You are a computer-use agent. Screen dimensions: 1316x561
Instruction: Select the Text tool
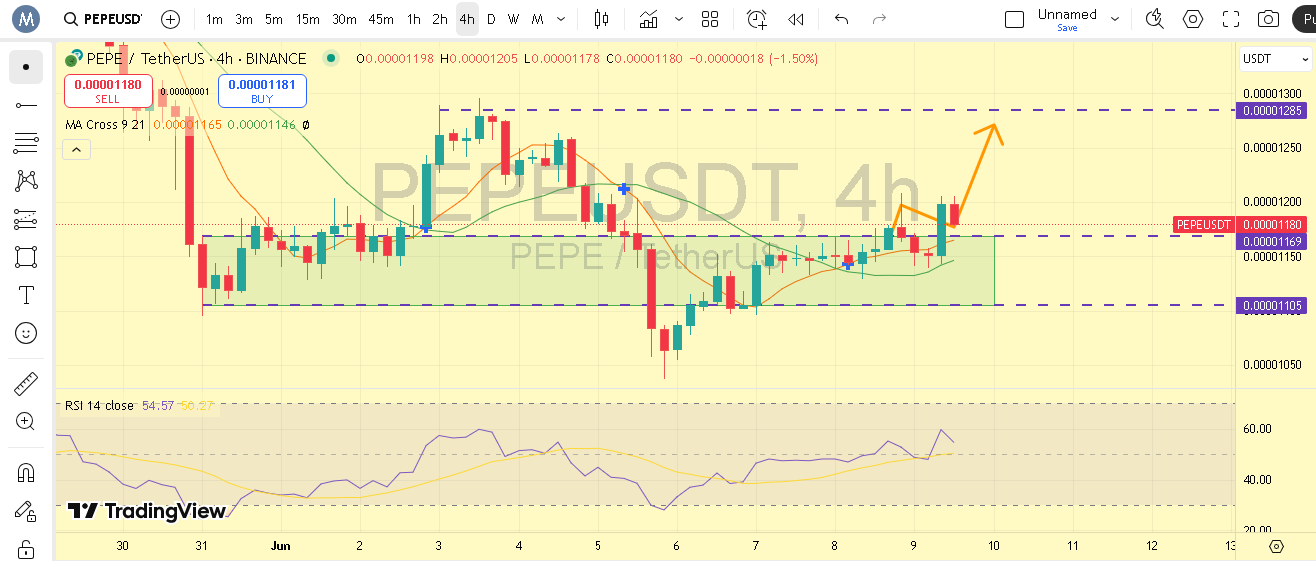[26, 295]
